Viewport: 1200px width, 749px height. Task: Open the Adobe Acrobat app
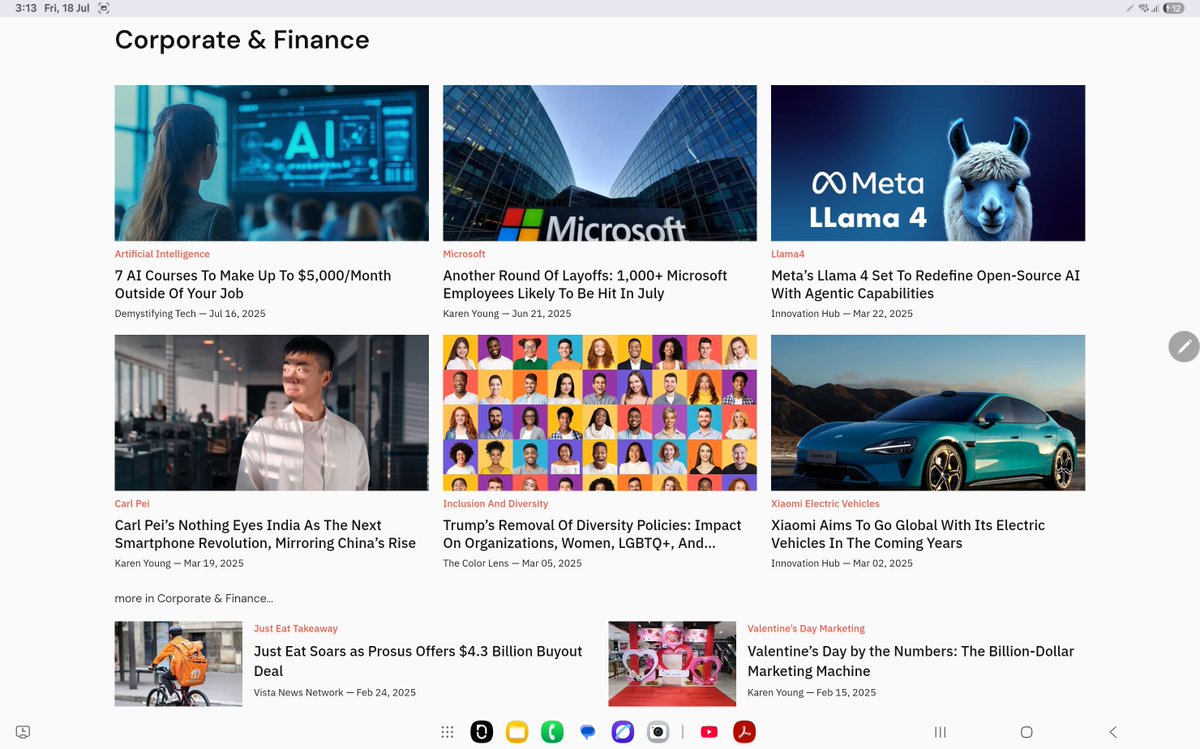point(744,732)
